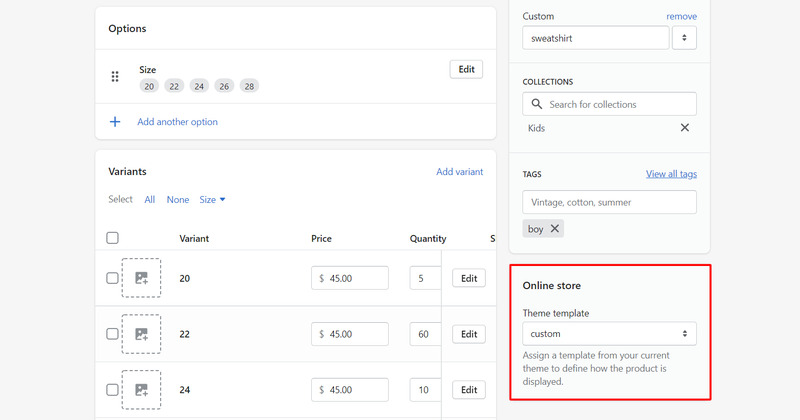800x420 pixels.
Task: Open the Size filter dropdown in Variants
Action: coord(212,200)
